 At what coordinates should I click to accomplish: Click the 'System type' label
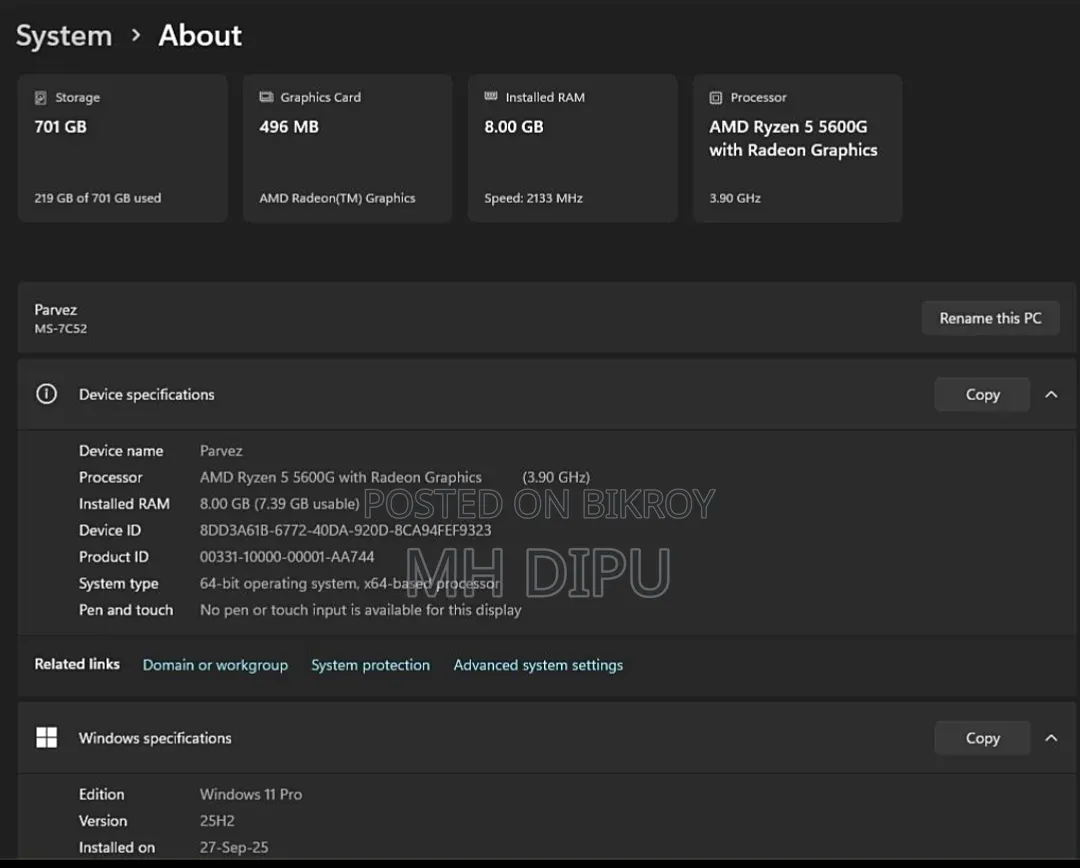[x=118, y=583]
